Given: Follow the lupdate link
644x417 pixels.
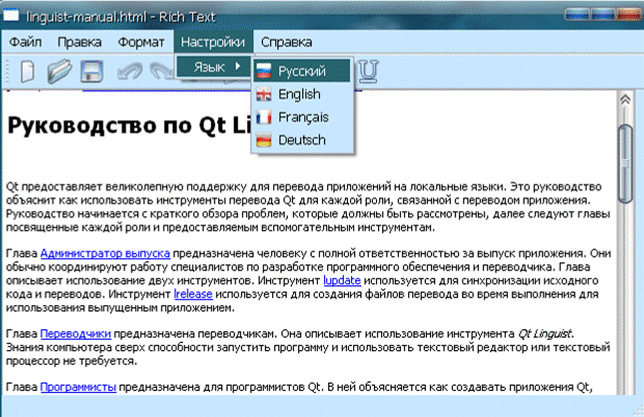Looking at the screenshot, I should [x=342, y=281].
